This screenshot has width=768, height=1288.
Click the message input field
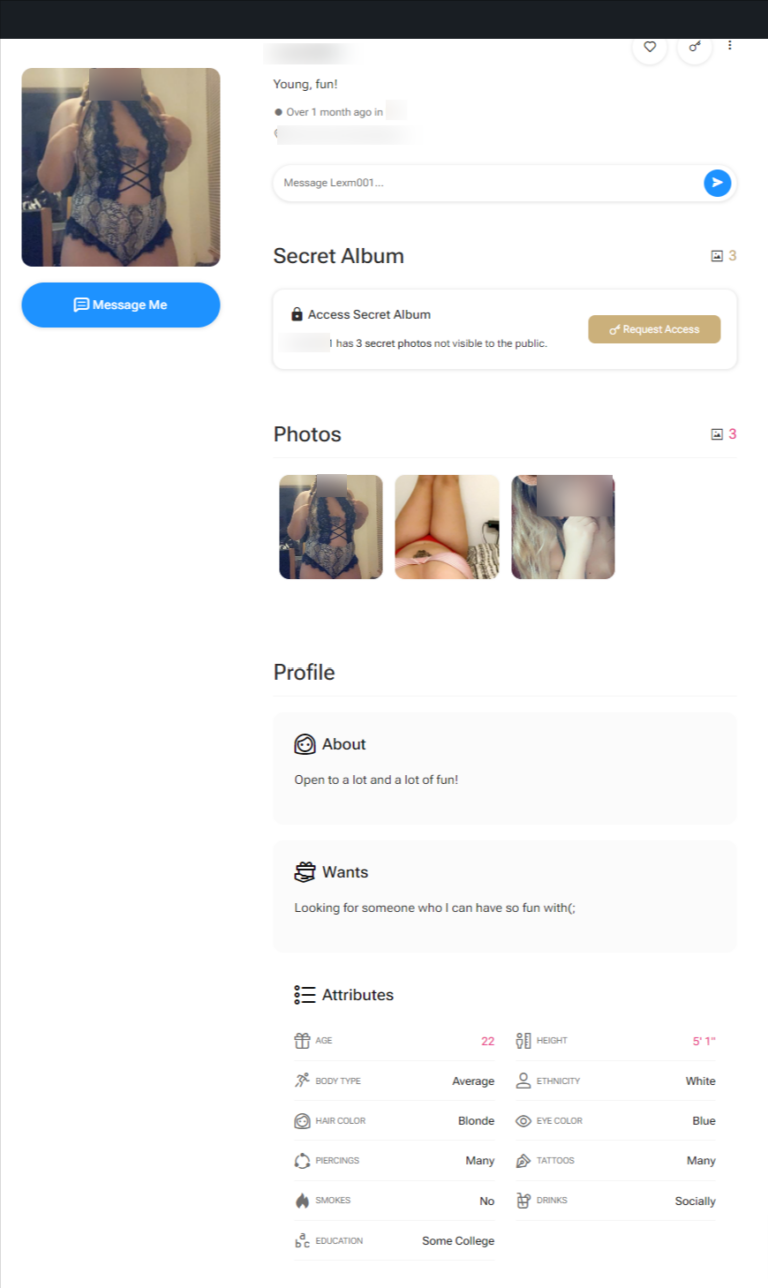488,183
